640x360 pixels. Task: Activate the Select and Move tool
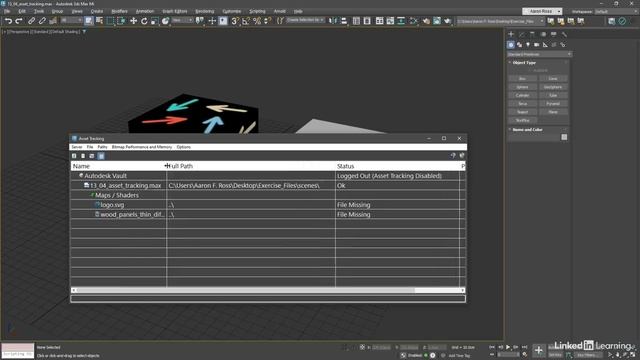pos(133,21)
